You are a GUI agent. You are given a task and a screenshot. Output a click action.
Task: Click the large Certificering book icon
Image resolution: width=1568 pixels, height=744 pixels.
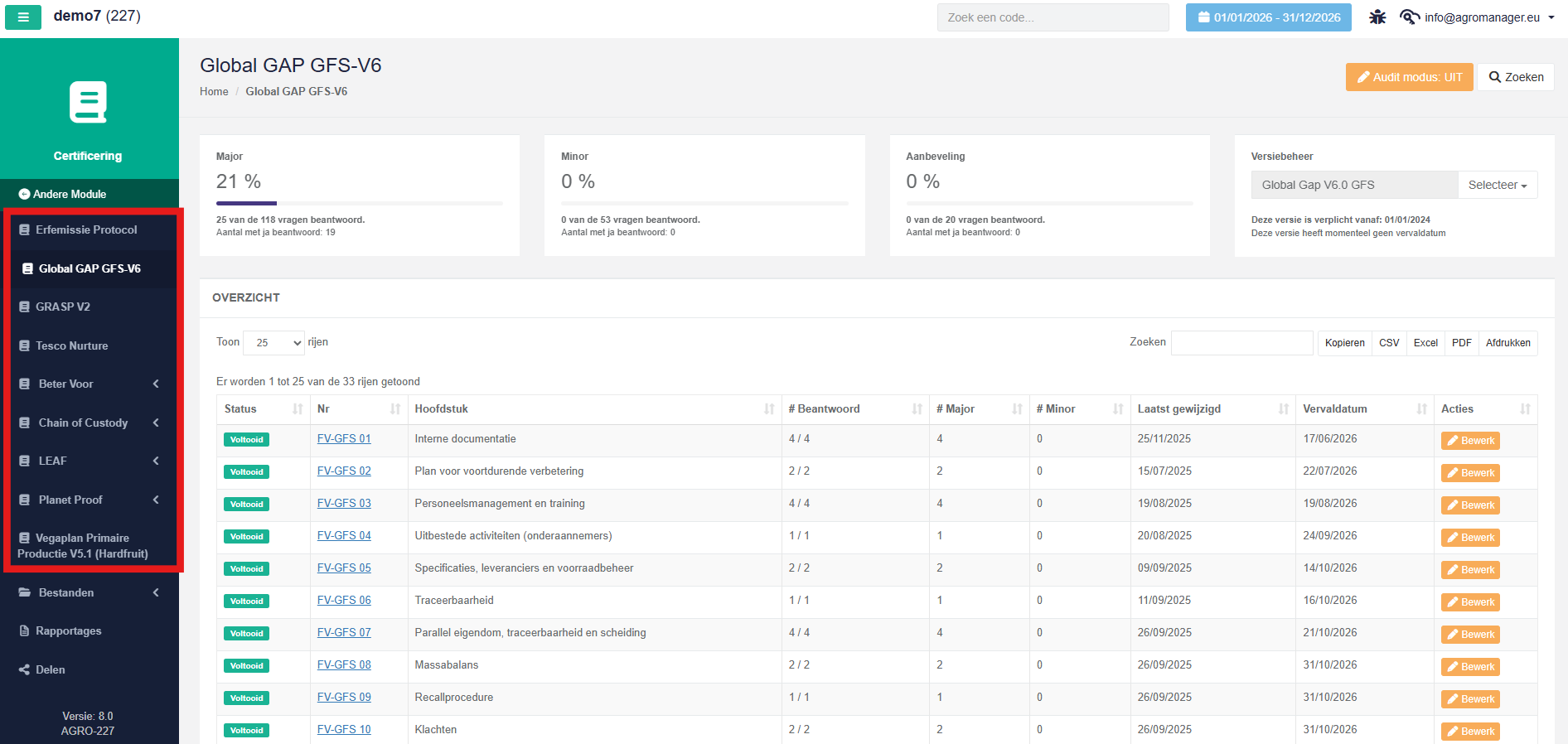tap(88, 103)
